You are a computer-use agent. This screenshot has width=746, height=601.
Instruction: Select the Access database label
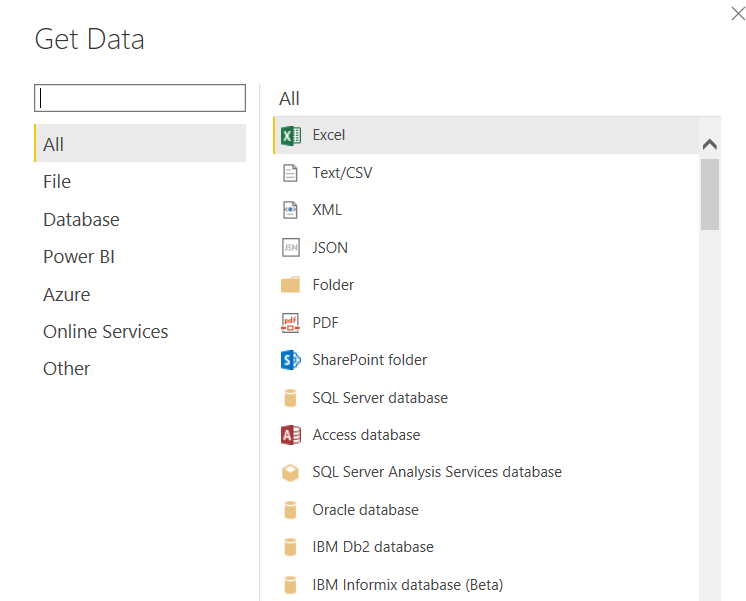pos(366,435)
